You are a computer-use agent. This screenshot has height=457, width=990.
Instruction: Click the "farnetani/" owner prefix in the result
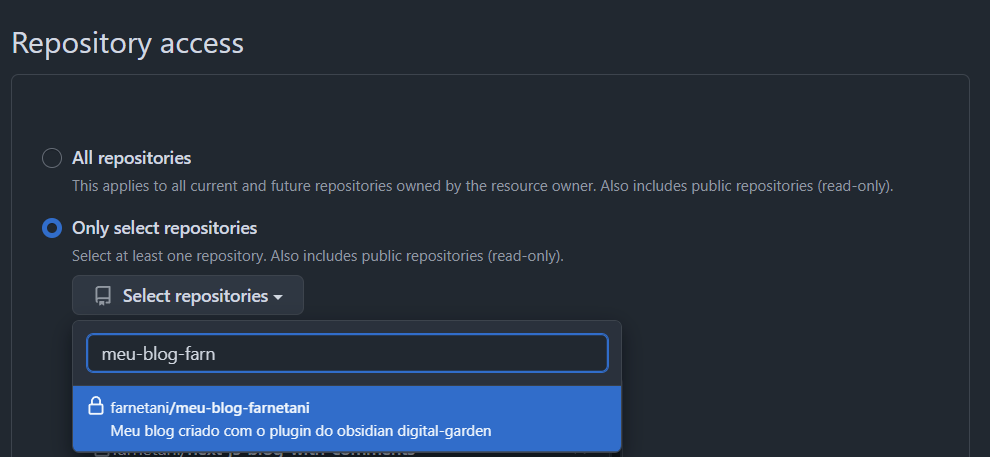pos(141,407)
